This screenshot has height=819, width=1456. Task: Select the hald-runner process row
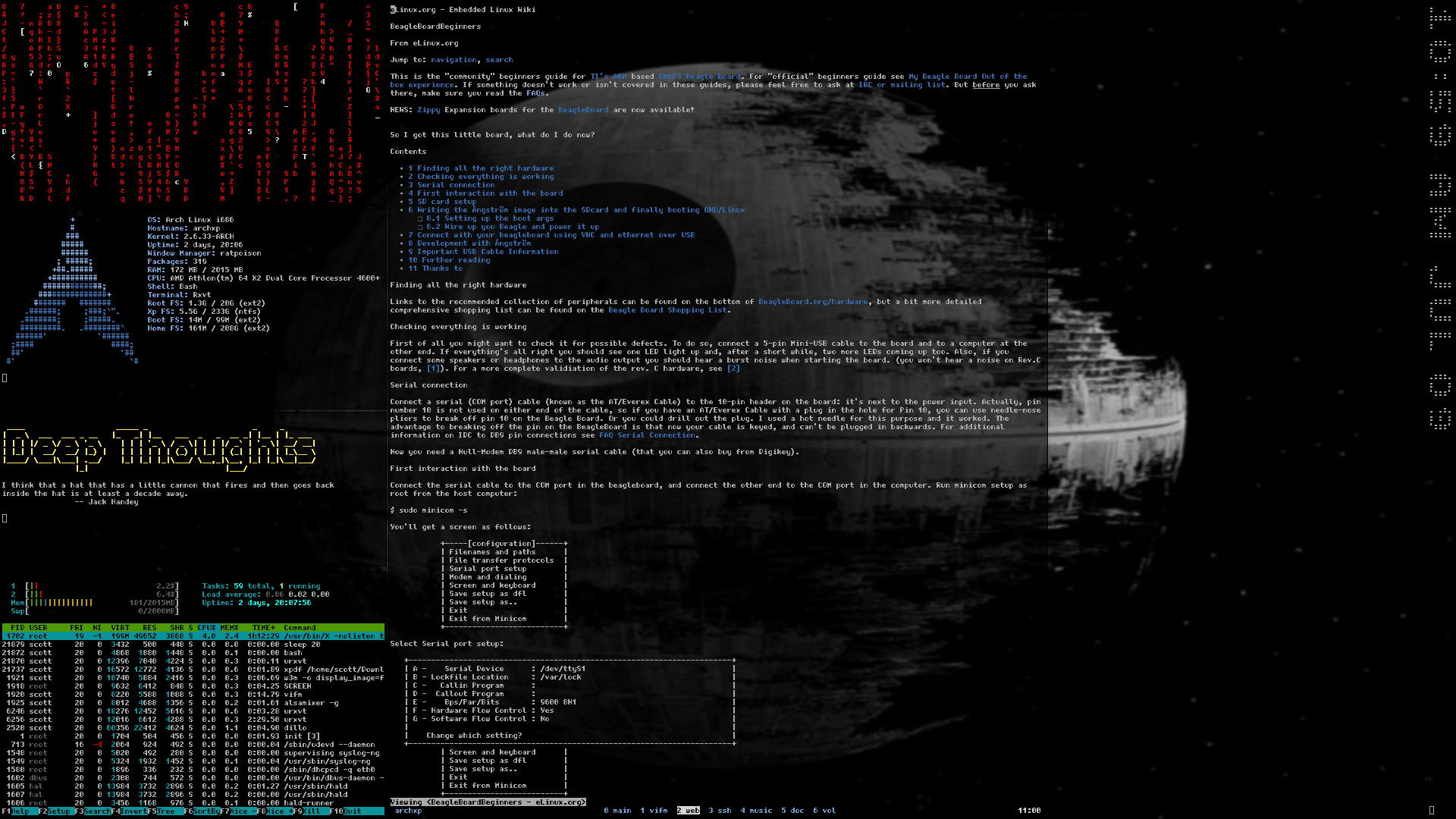pyautogui.click(x=193, y=803)
